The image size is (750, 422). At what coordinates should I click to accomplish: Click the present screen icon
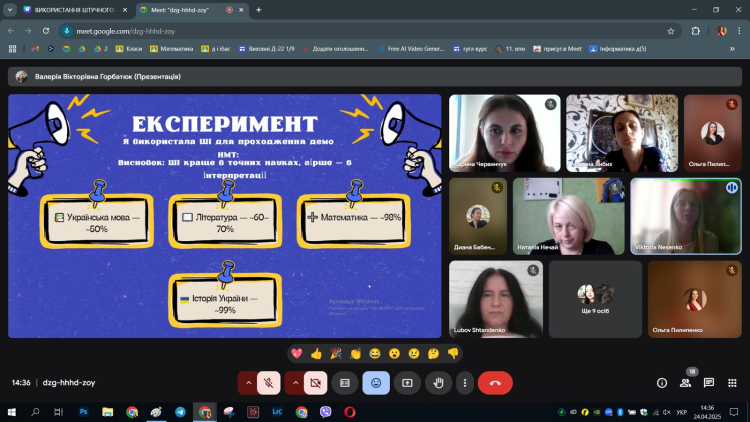coord(407,382)
